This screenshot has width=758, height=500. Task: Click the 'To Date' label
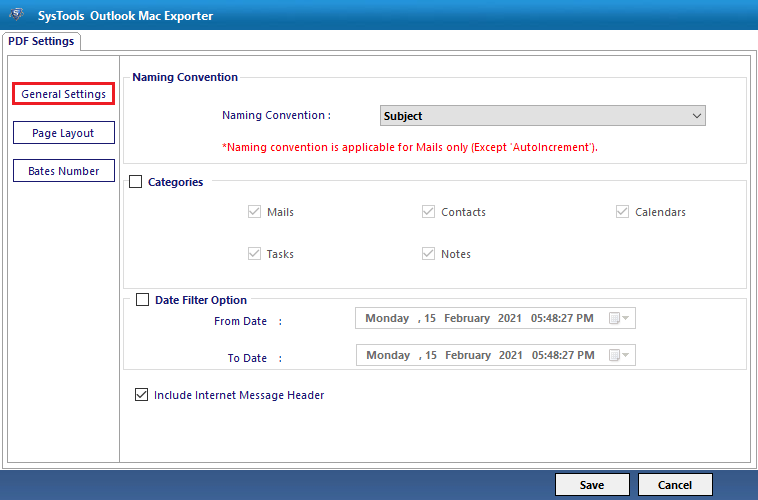click(247, 358)
